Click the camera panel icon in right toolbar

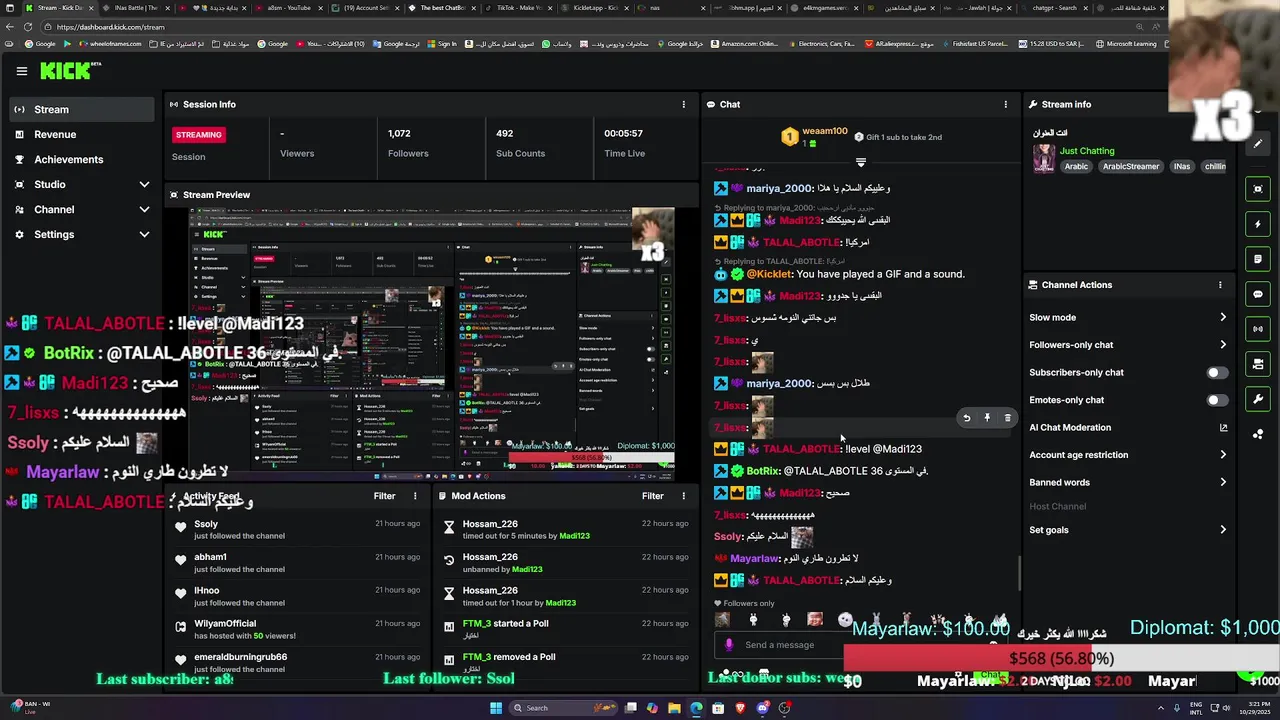pos(1258,364)
